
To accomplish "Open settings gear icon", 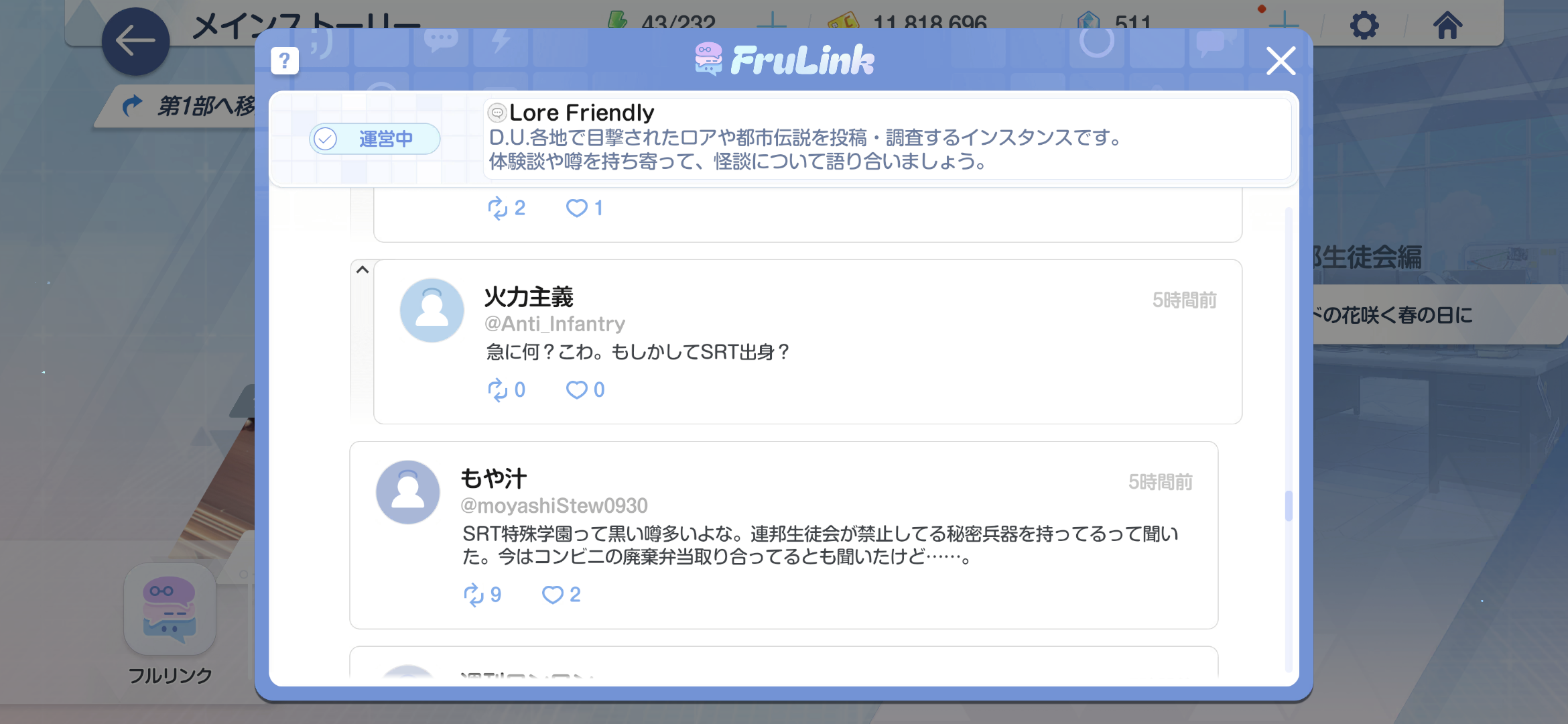I will [1364, 25].
